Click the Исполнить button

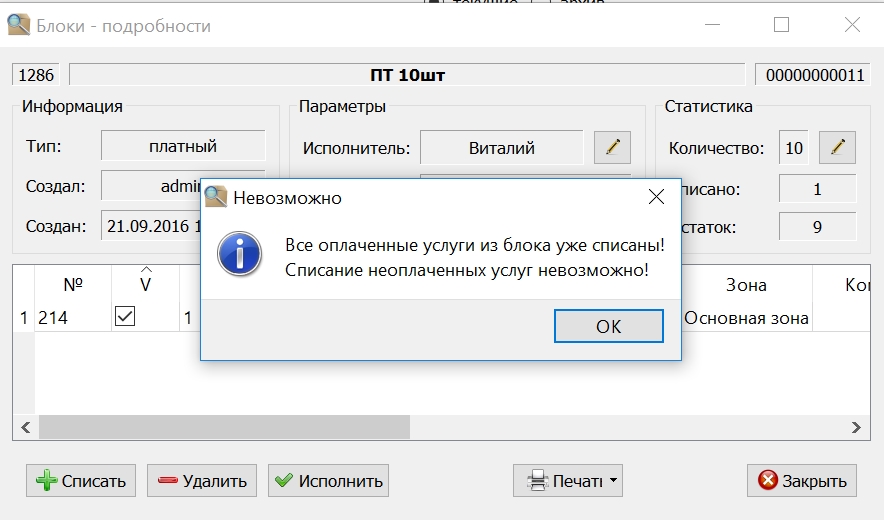pos(328,481)
